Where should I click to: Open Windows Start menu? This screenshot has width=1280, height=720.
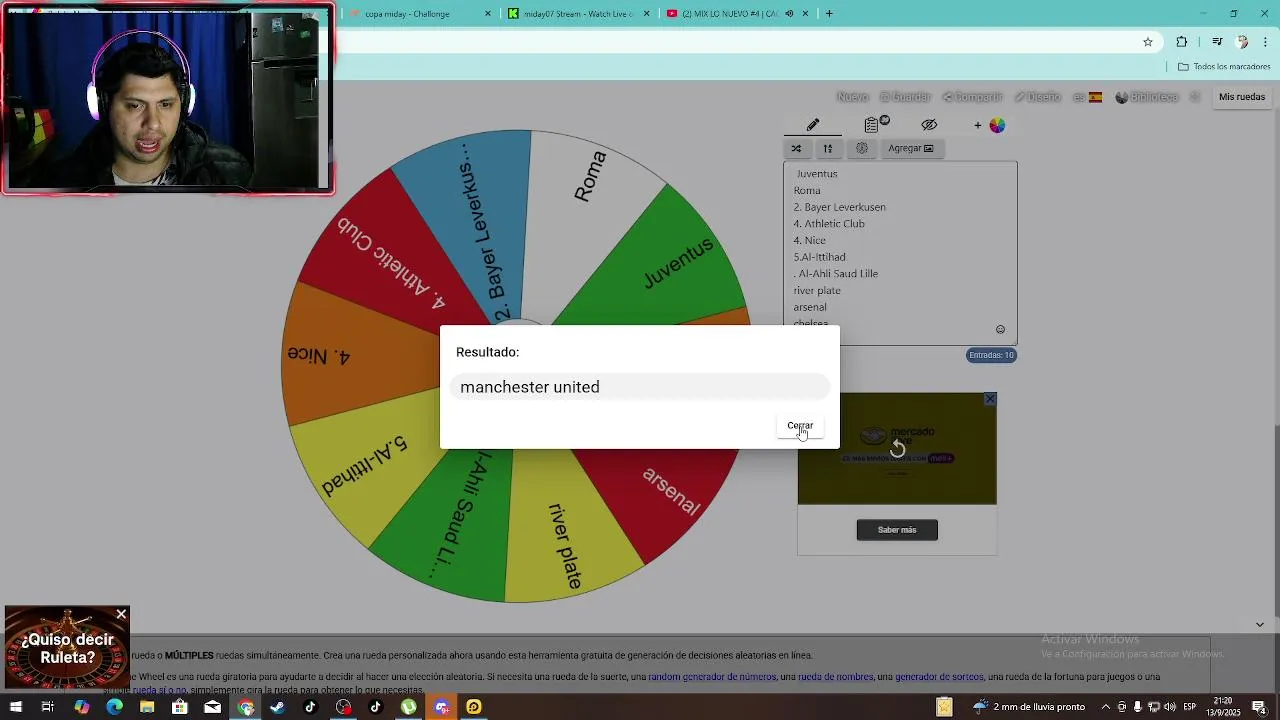tap(15, 707)
